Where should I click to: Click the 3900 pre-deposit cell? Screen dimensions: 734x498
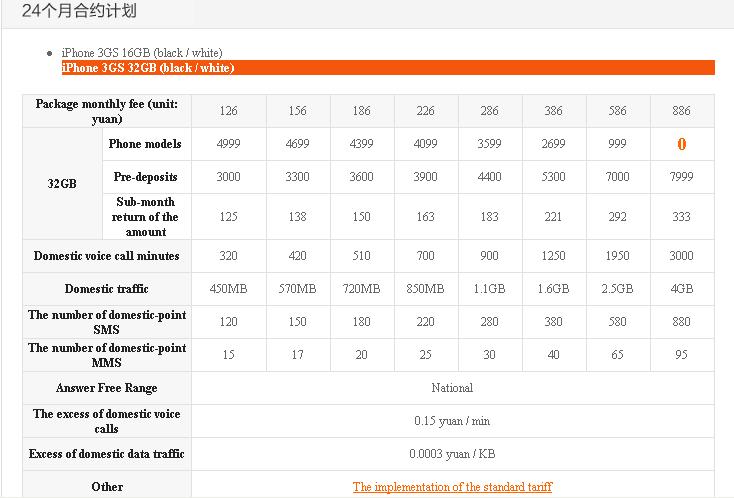[426, 177]
